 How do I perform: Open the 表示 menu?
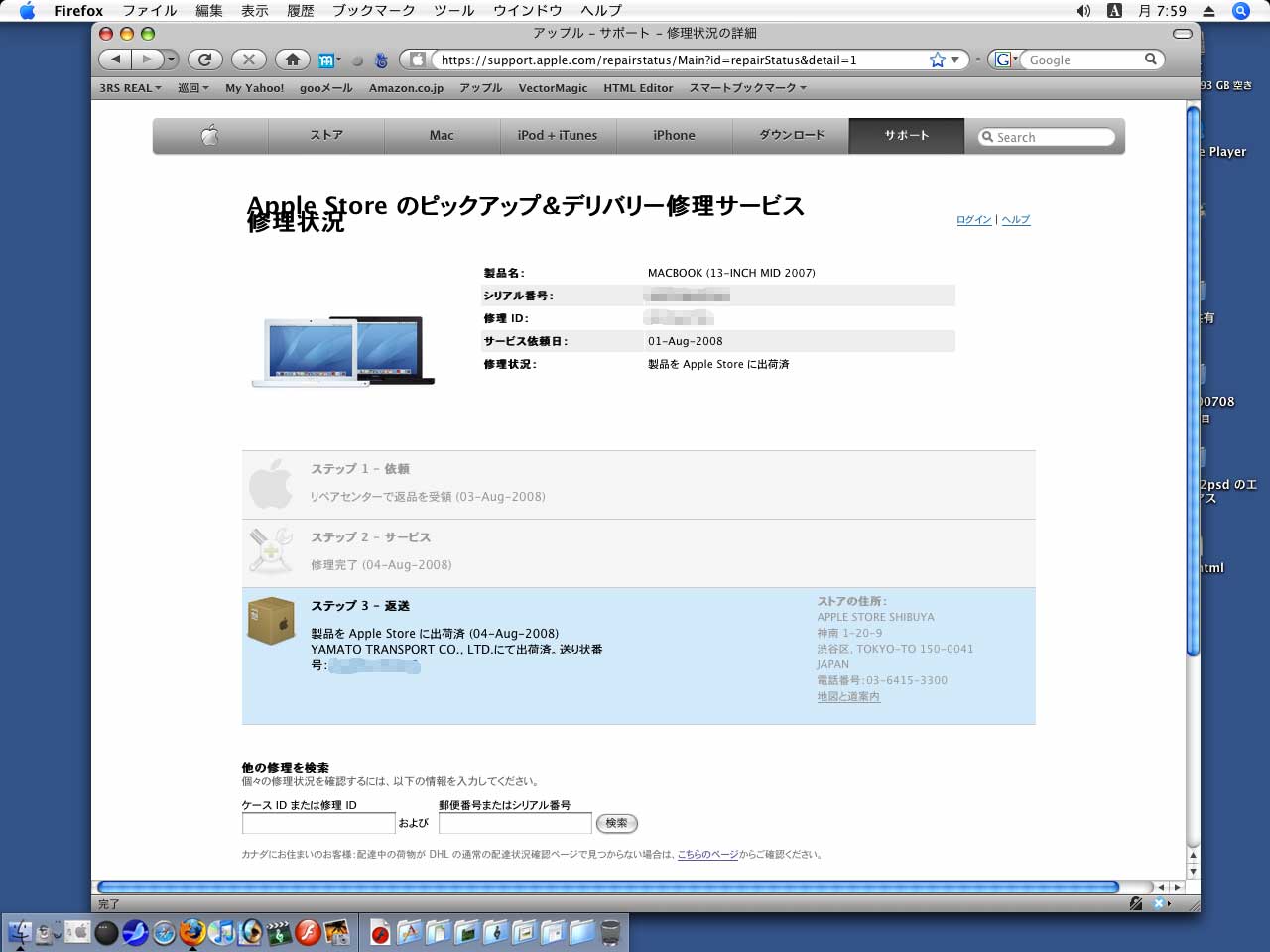click(255, 11)
